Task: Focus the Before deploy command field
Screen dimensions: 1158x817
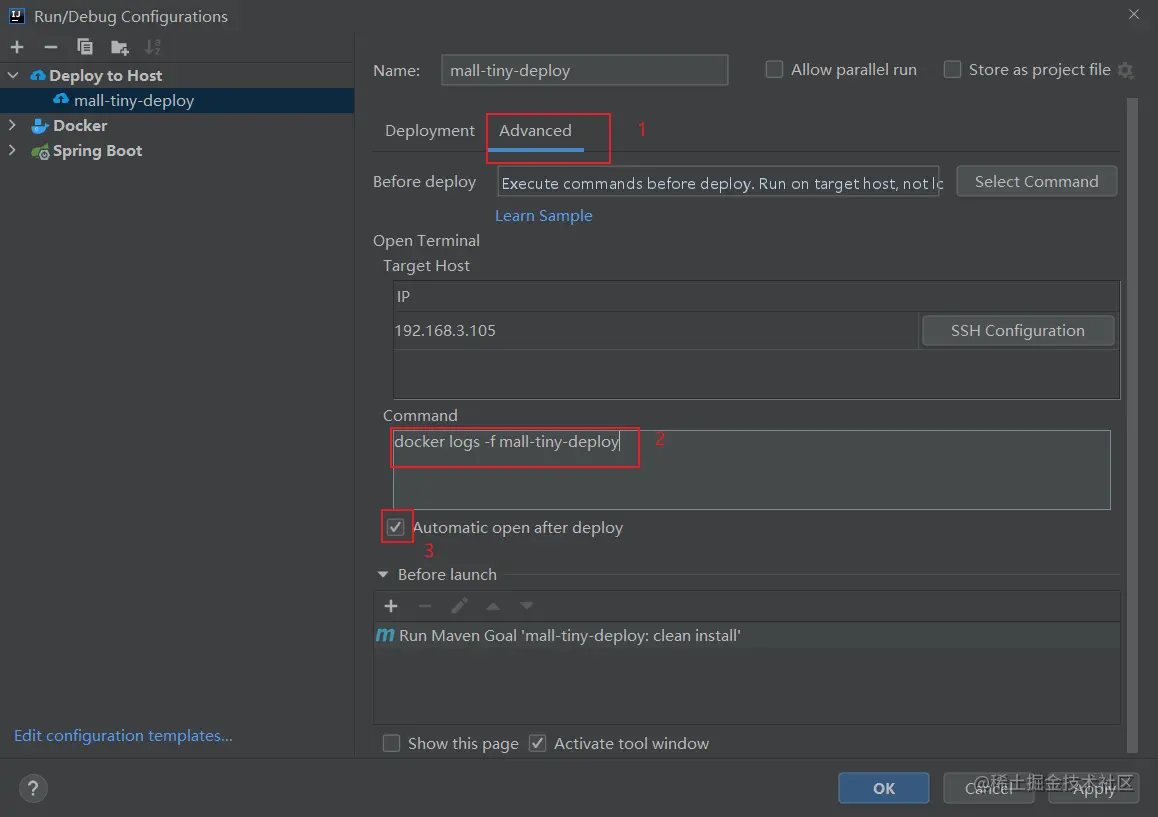Action: click(719, 182)
